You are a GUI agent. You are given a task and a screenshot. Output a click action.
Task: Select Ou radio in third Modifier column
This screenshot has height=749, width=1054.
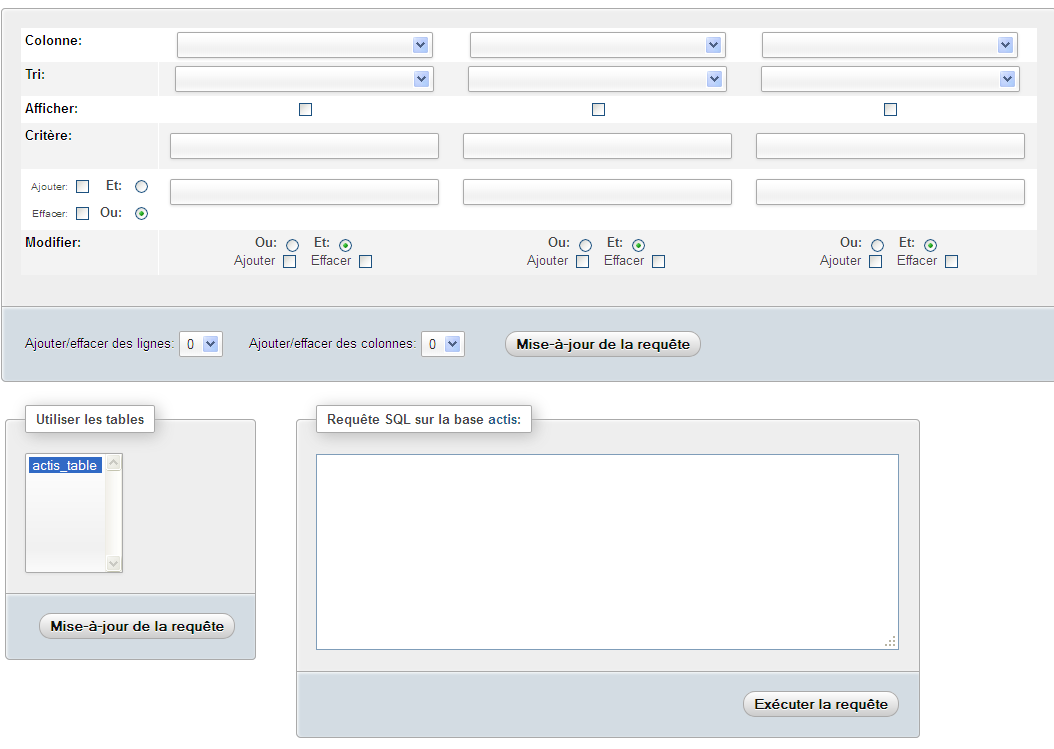(x=877, y=245)
